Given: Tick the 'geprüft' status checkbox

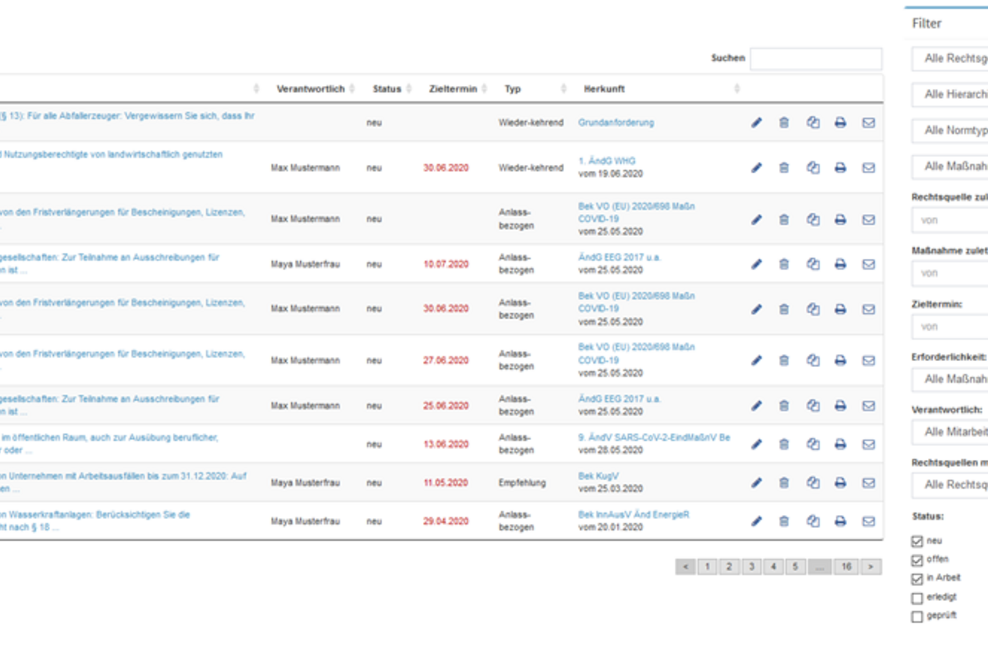Looking at the screenshot, I should [917, 617].
